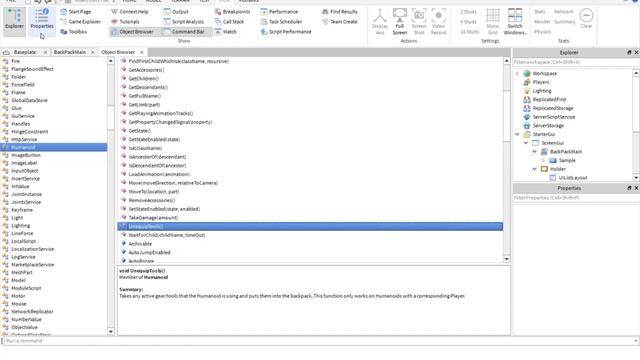Toggle Render stats
Screen dimensions: 640x360
pos(542,22)
